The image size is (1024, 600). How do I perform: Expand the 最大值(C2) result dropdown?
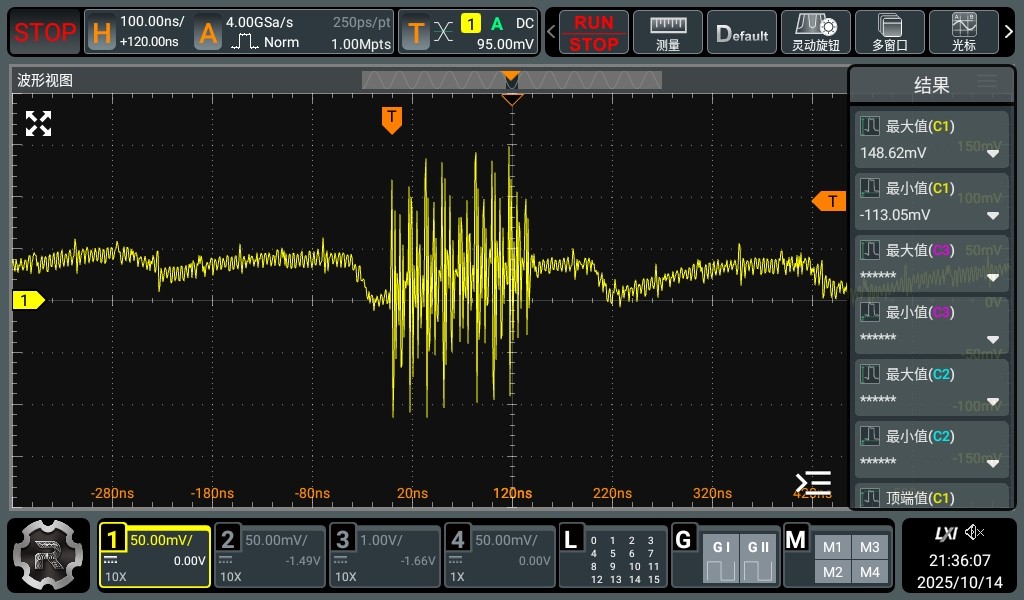coord(993,402)
